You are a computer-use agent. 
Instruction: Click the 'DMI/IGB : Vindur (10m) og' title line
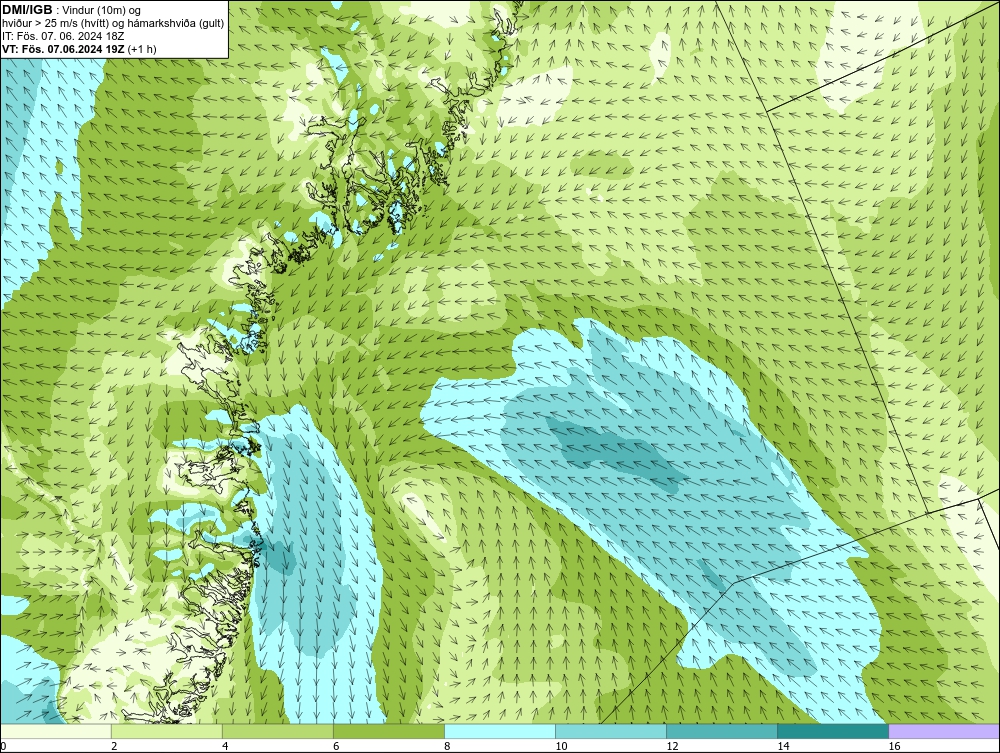tap(72, 10)
